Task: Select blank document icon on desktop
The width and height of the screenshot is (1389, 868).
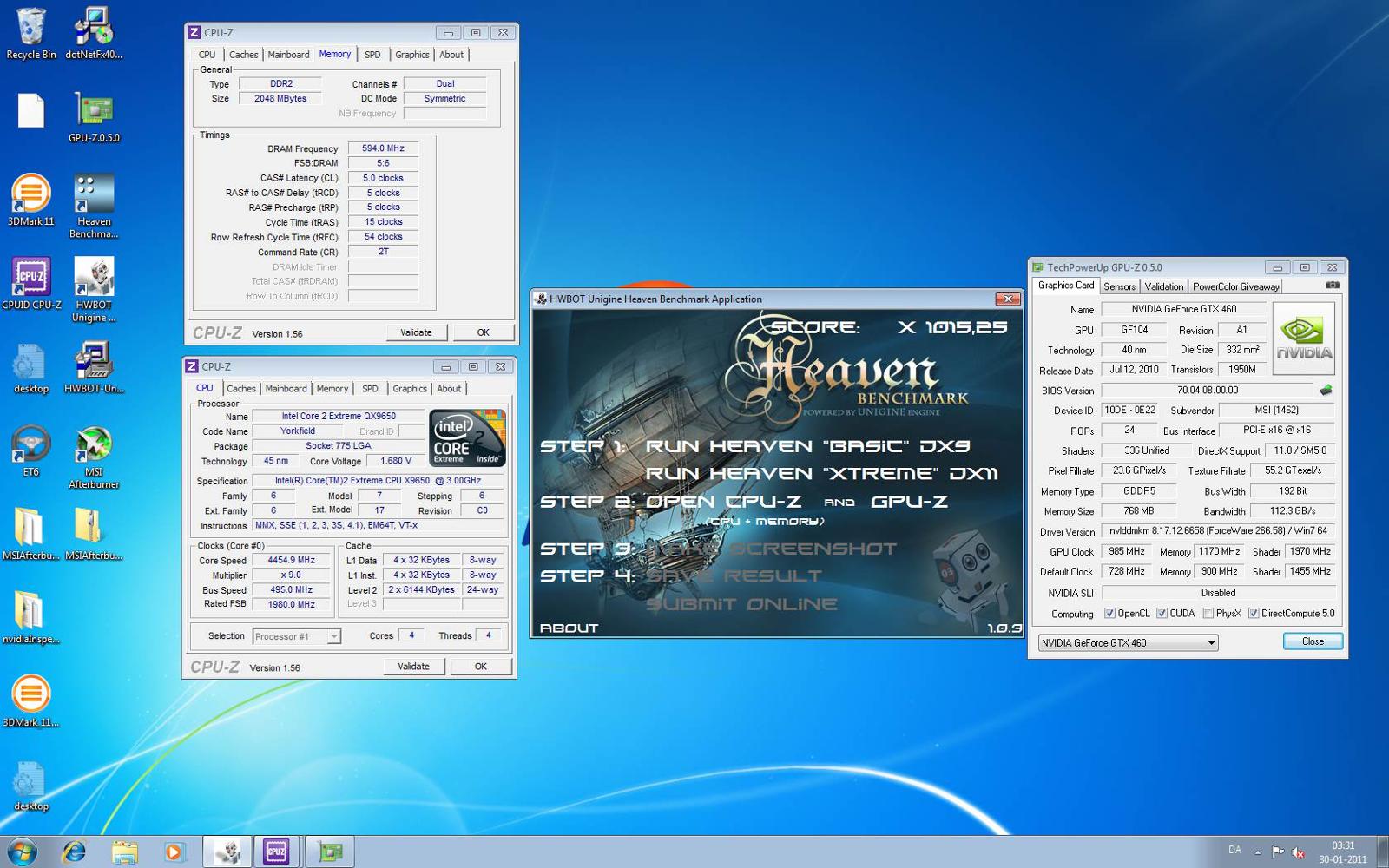Action: pyautogui.click(x=31, y=110)
